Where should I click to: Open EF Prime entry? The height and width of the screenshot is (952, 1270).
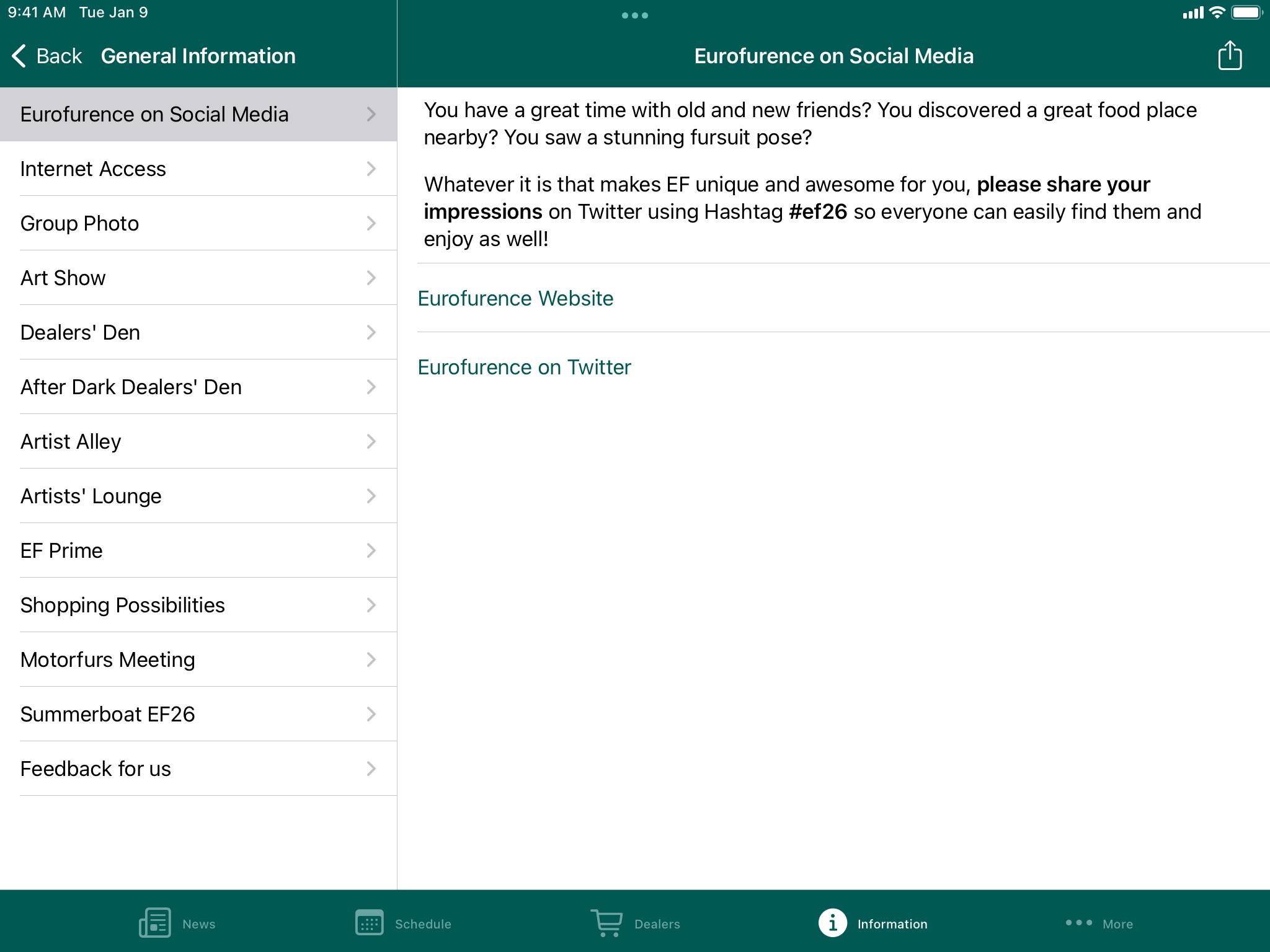198,550
